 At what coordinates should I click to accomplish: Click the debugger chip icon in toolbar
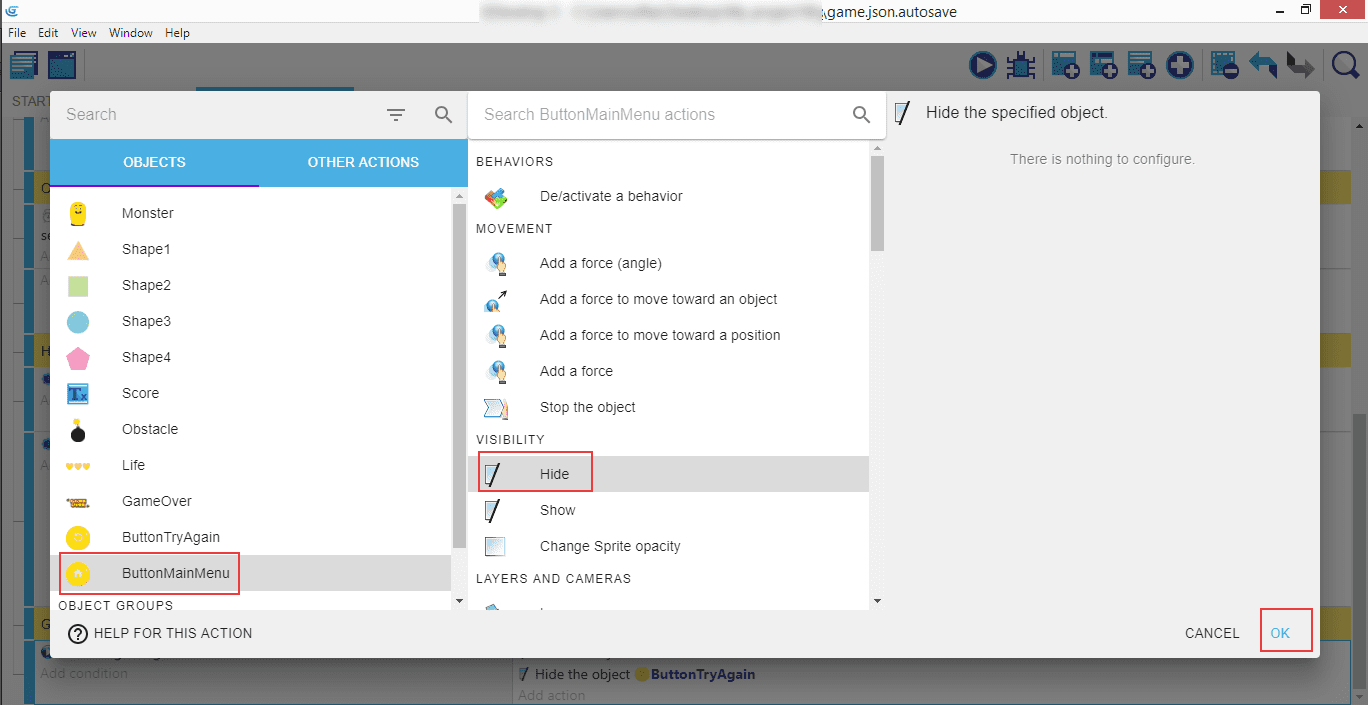click(1020, 66)
